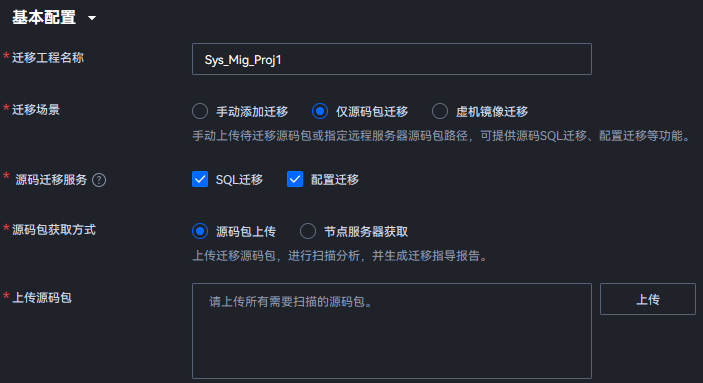Click the SQL迁移 label text

[239, 180]
